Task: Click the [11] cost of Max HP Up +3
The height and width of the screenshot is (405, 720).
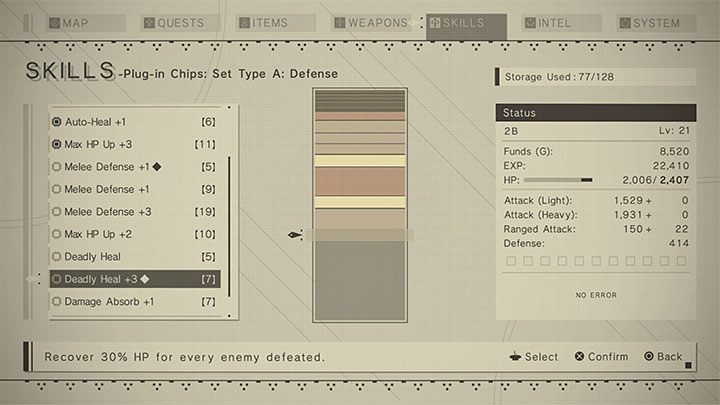Action: [x=205, y=144]
